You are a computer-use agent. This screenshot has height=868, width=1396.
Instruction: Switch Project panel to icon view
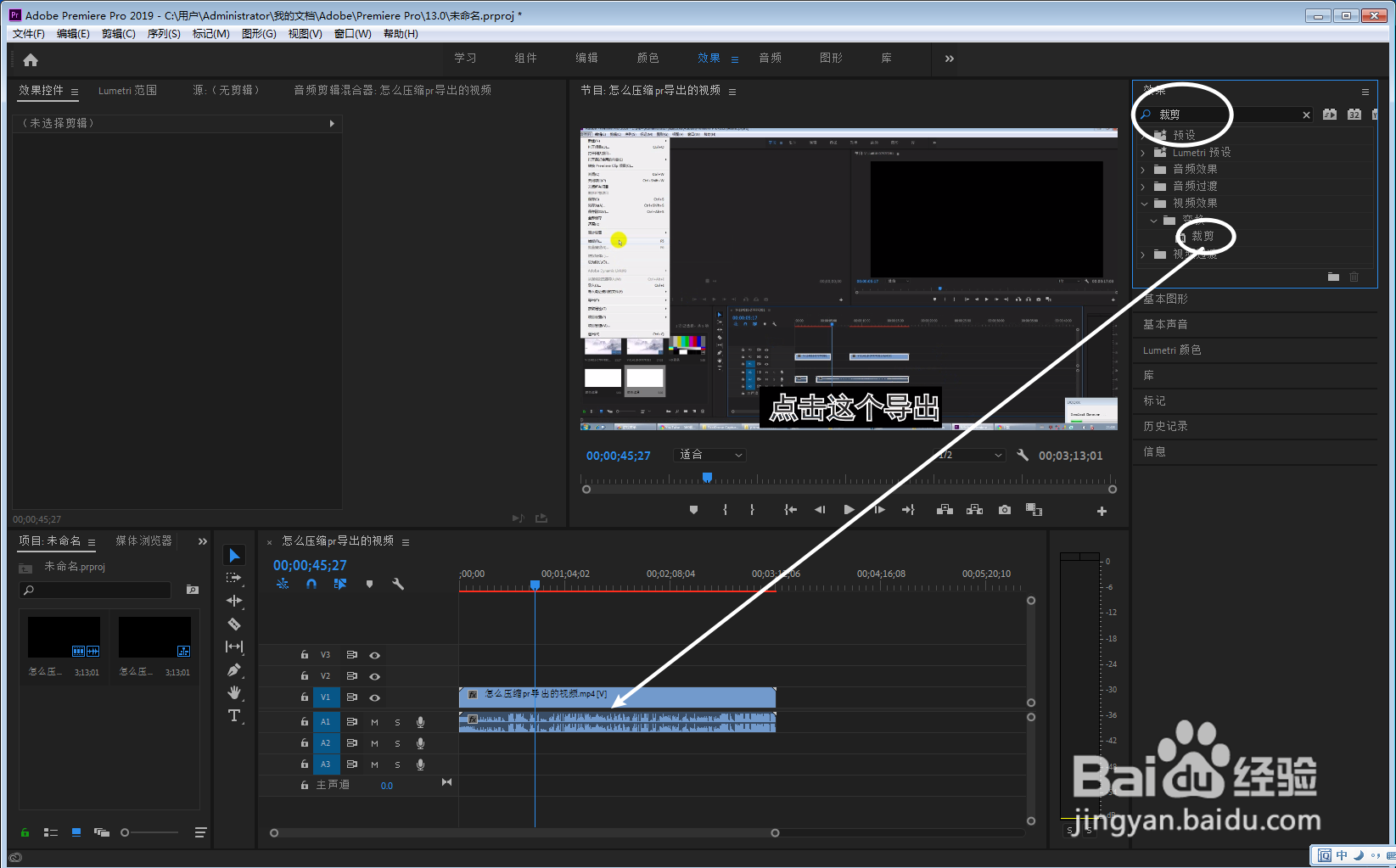[76, 832]
